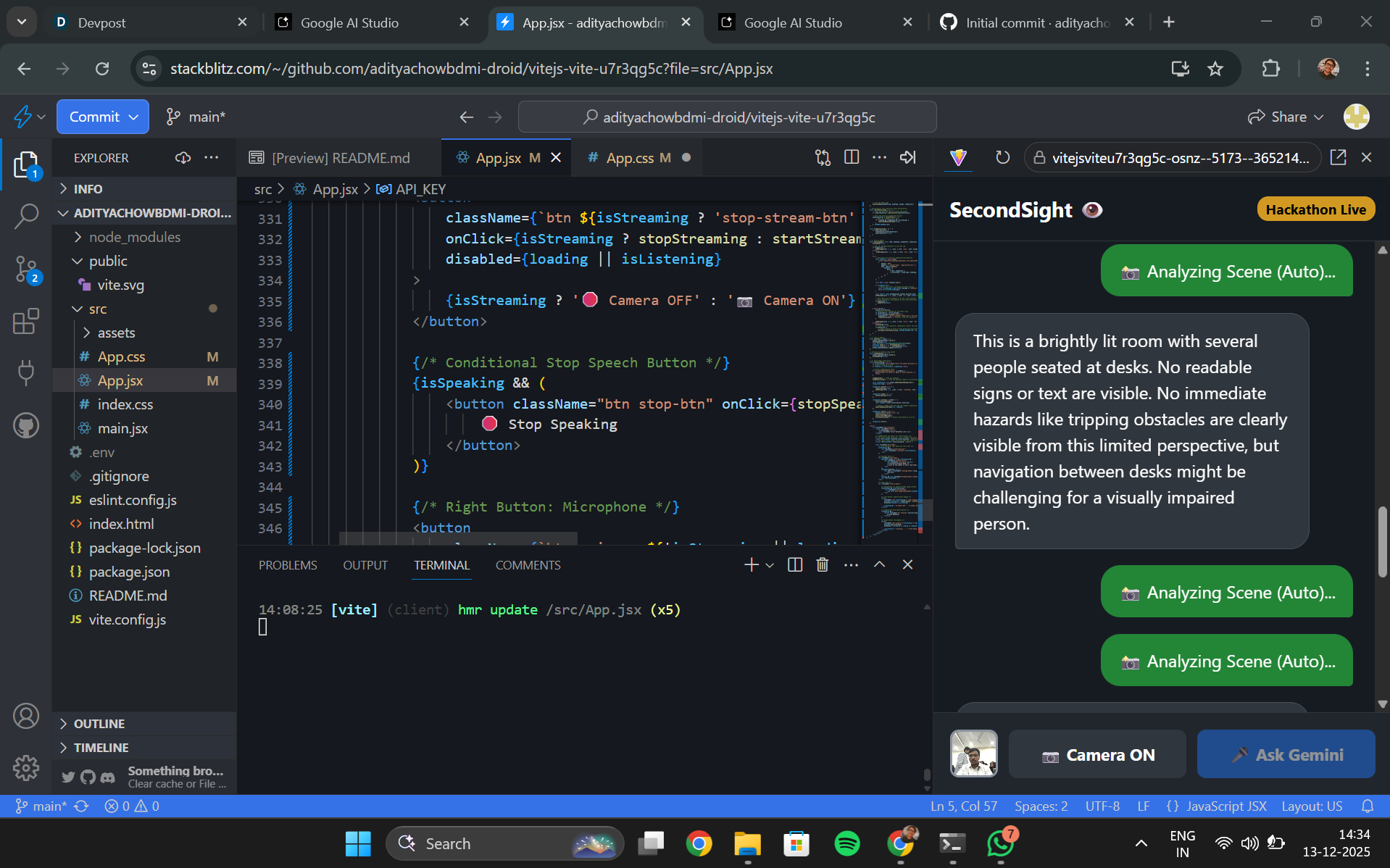Click the Share button

pos(1285,117)
